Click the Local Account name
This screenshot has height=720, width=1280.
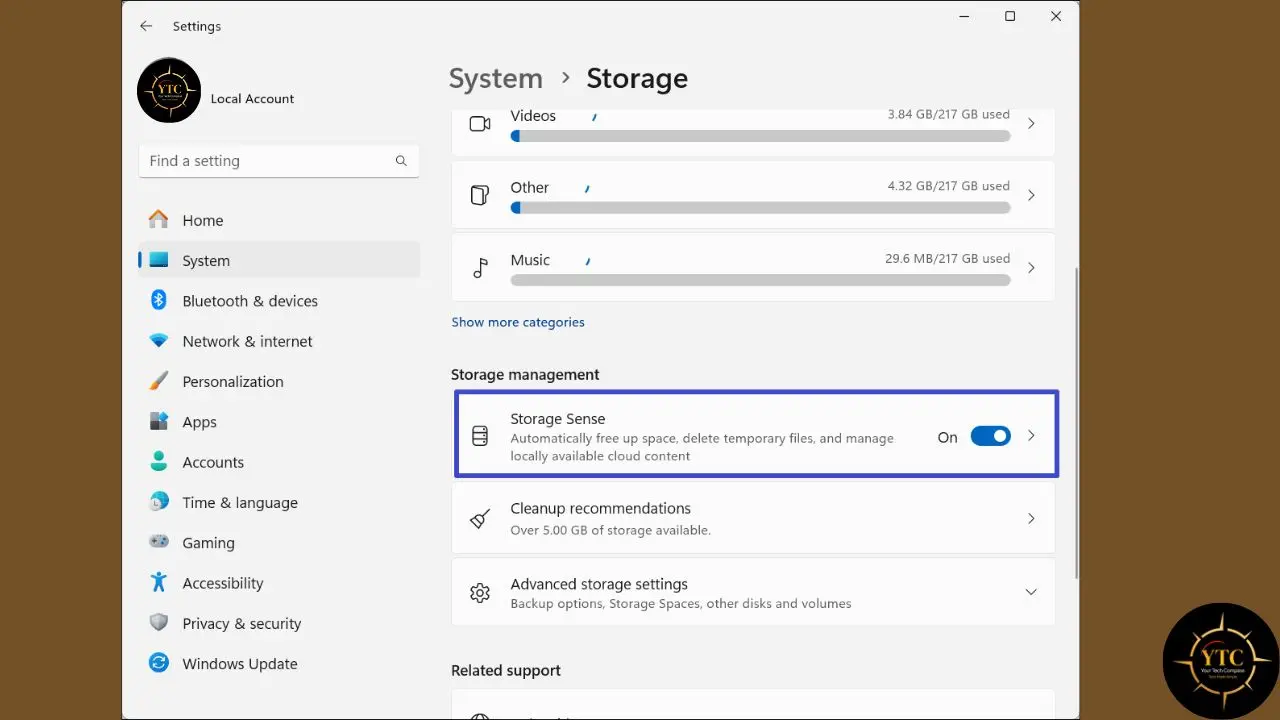tap(252, 98)
